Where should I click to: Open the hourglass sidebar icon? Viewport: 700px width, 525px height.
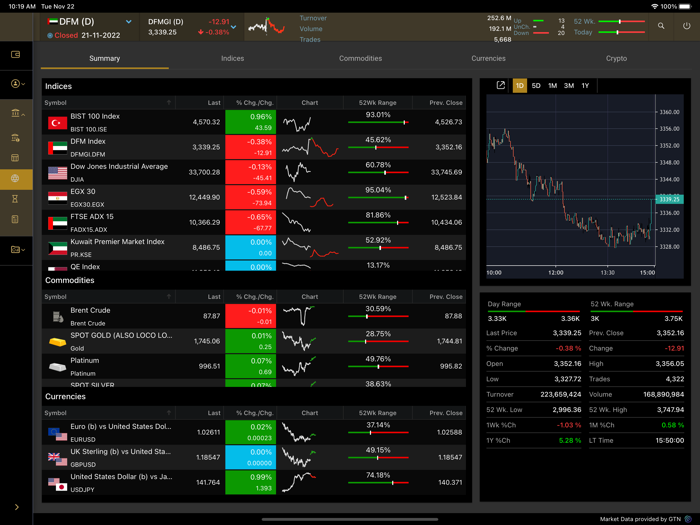tap(15, 199)
